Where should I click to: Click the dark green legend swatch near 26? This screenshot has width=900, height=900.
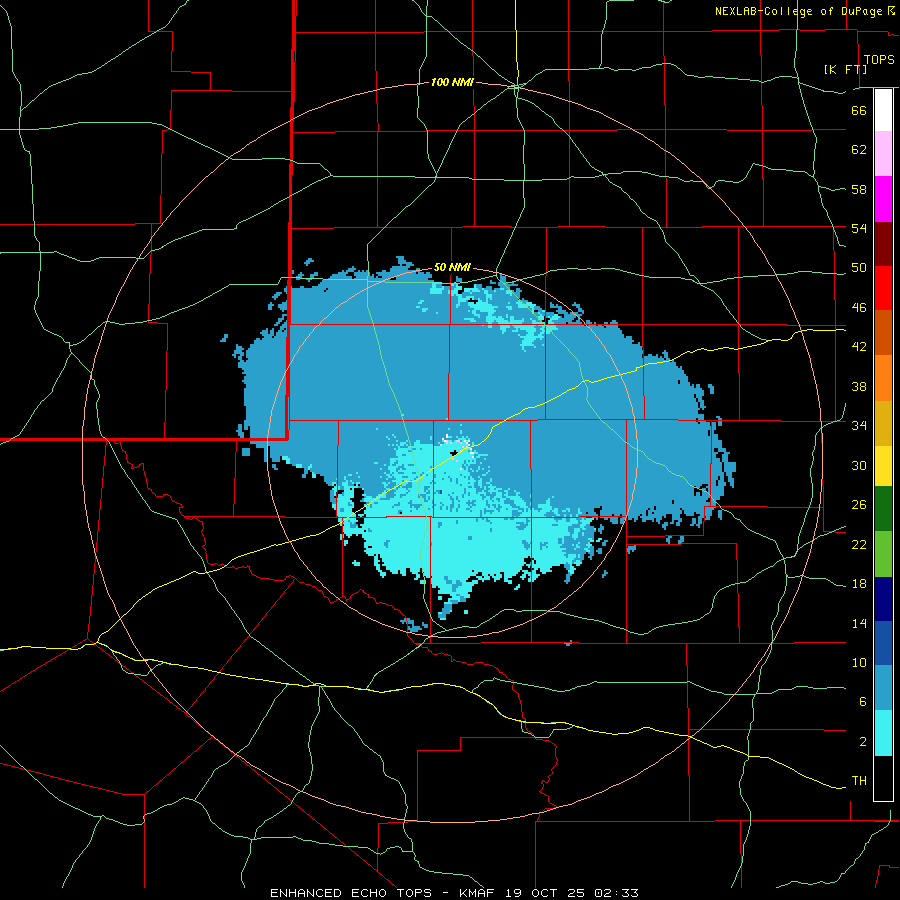click(883, 509)
